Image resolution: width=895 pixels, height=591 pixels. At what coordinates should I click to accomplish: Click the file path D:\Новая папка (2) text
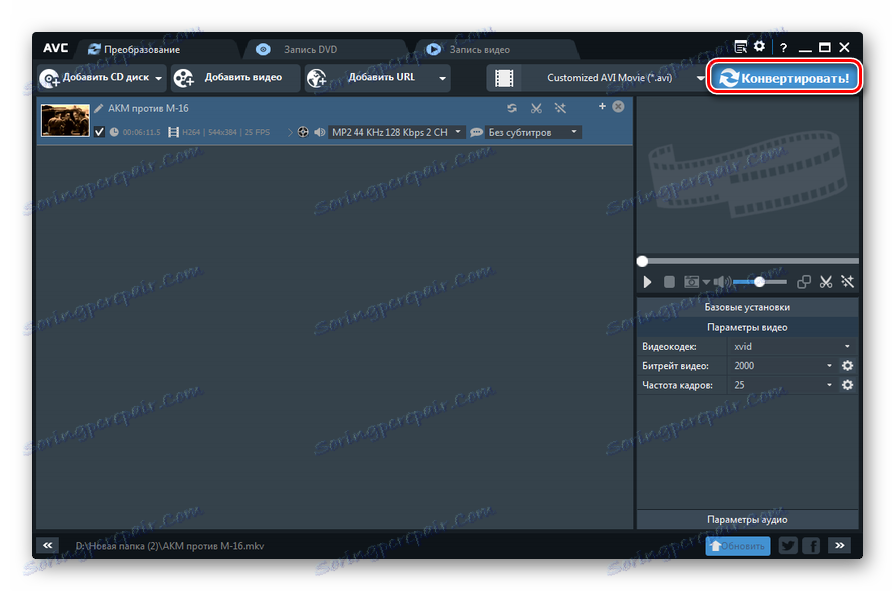[170, 546]
